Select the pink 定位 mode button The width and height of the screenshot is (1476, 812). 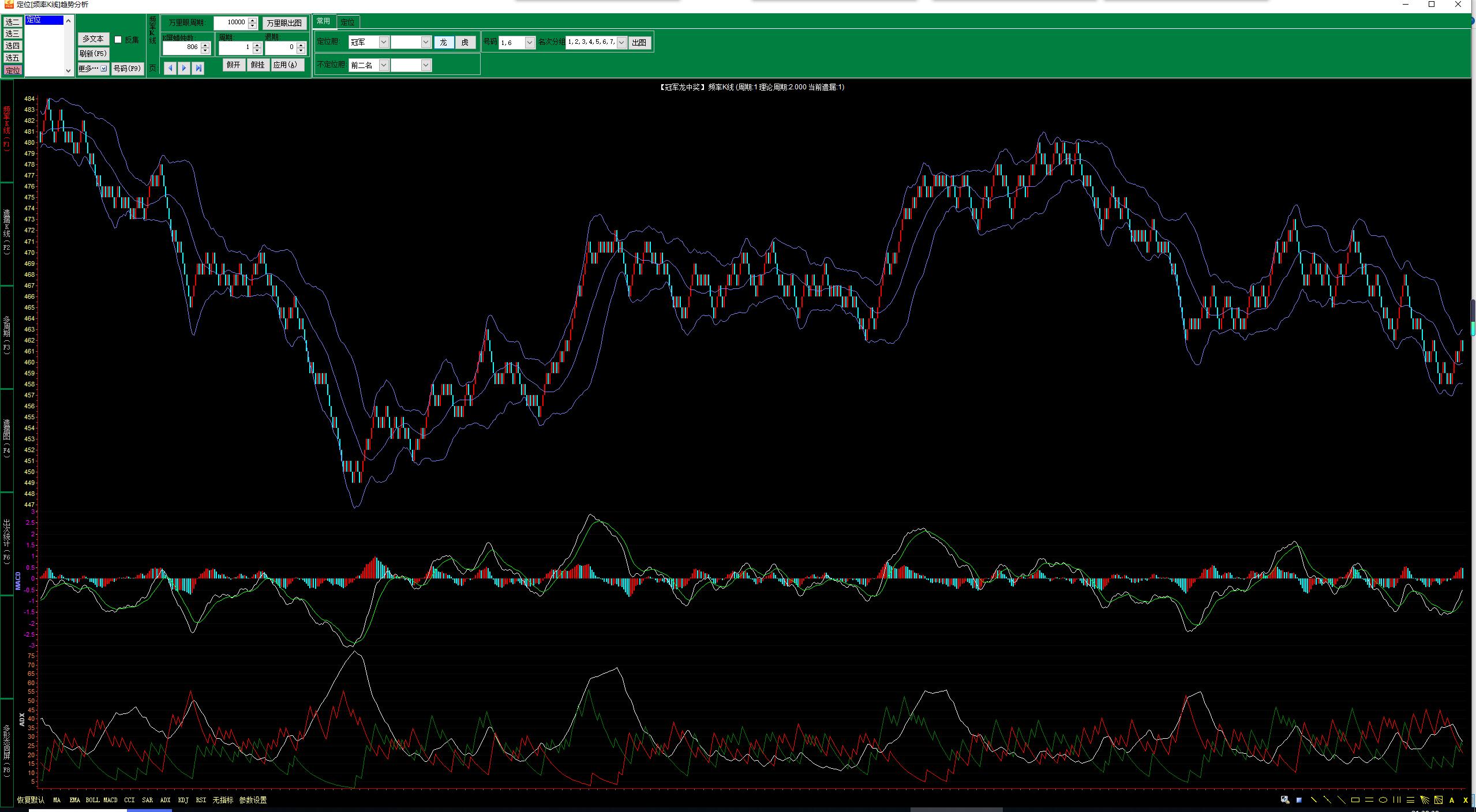pos(13,70)
